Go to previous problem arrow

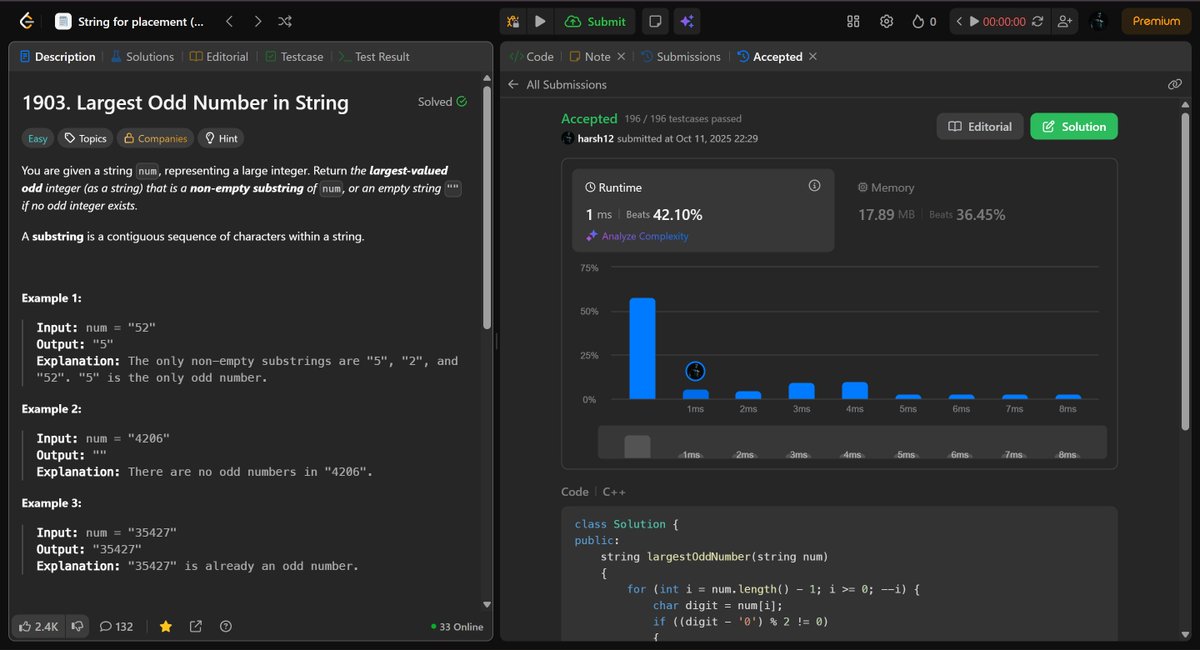[229, 21]
